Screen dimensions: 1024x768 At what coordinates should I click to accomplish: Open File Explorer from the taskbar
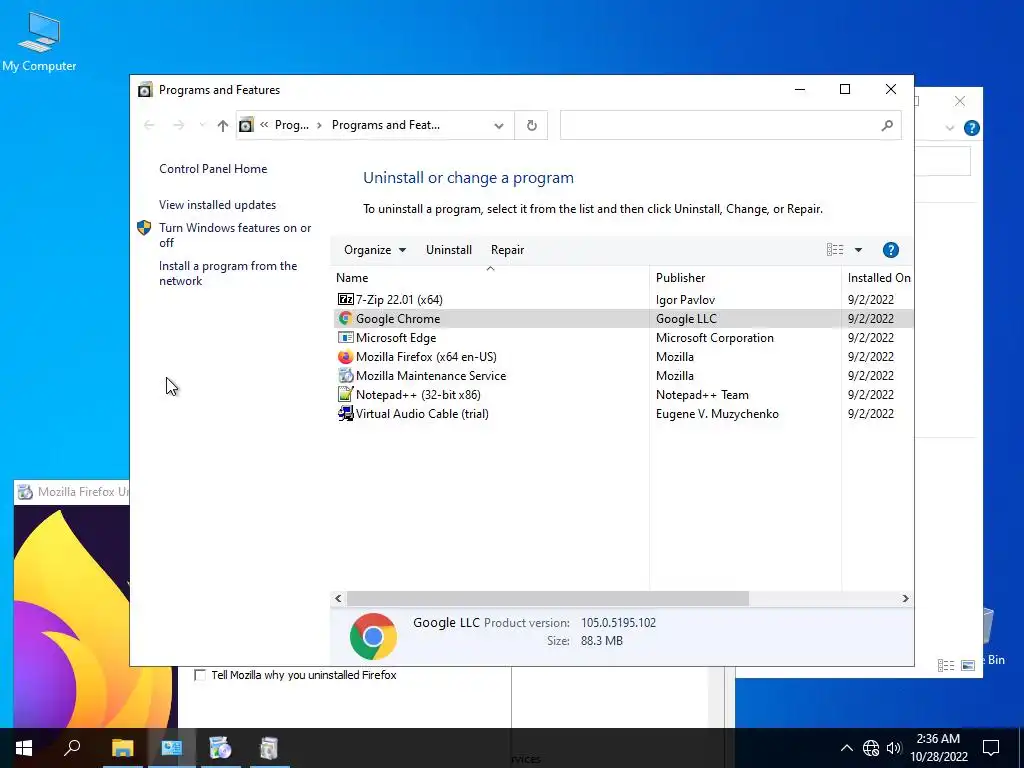tap(122, 748)
